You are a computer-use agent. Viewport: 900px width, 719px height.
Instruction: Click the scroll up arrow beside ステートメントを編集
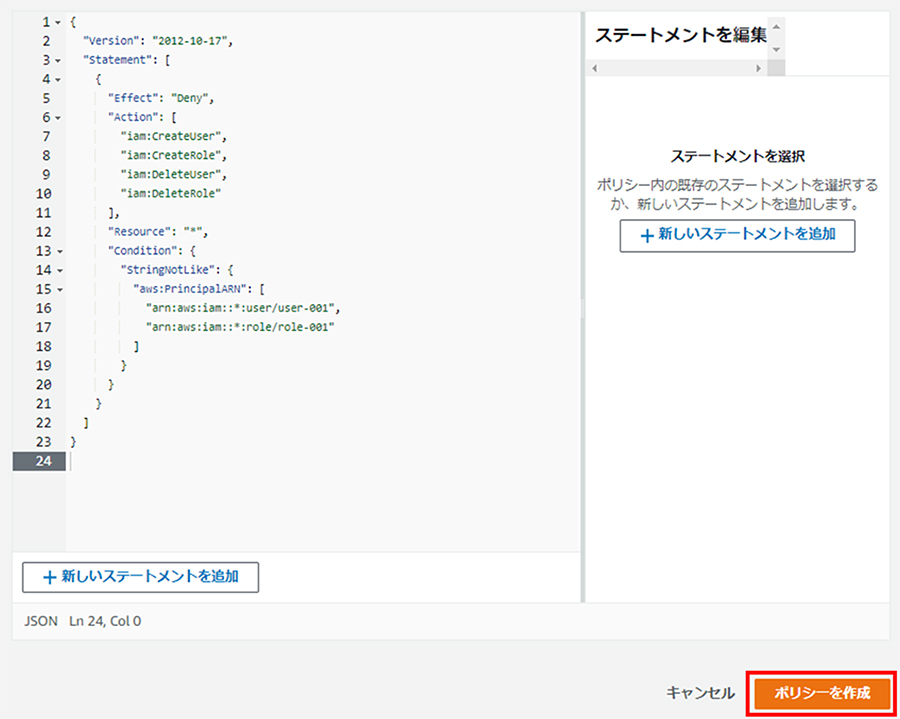point(776,27)
